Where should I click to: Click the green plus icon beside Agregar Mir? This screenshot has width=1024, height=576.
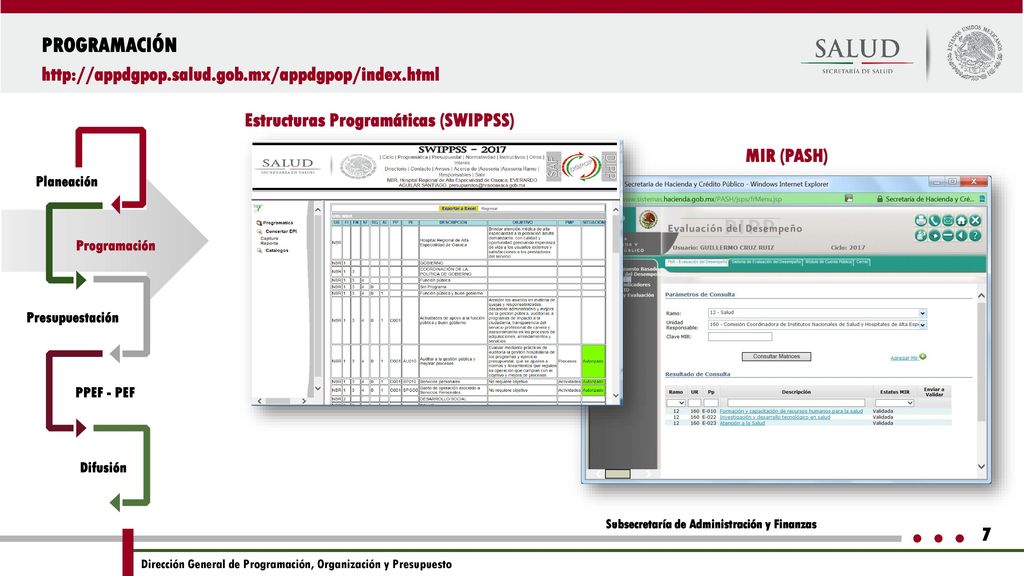923,357
